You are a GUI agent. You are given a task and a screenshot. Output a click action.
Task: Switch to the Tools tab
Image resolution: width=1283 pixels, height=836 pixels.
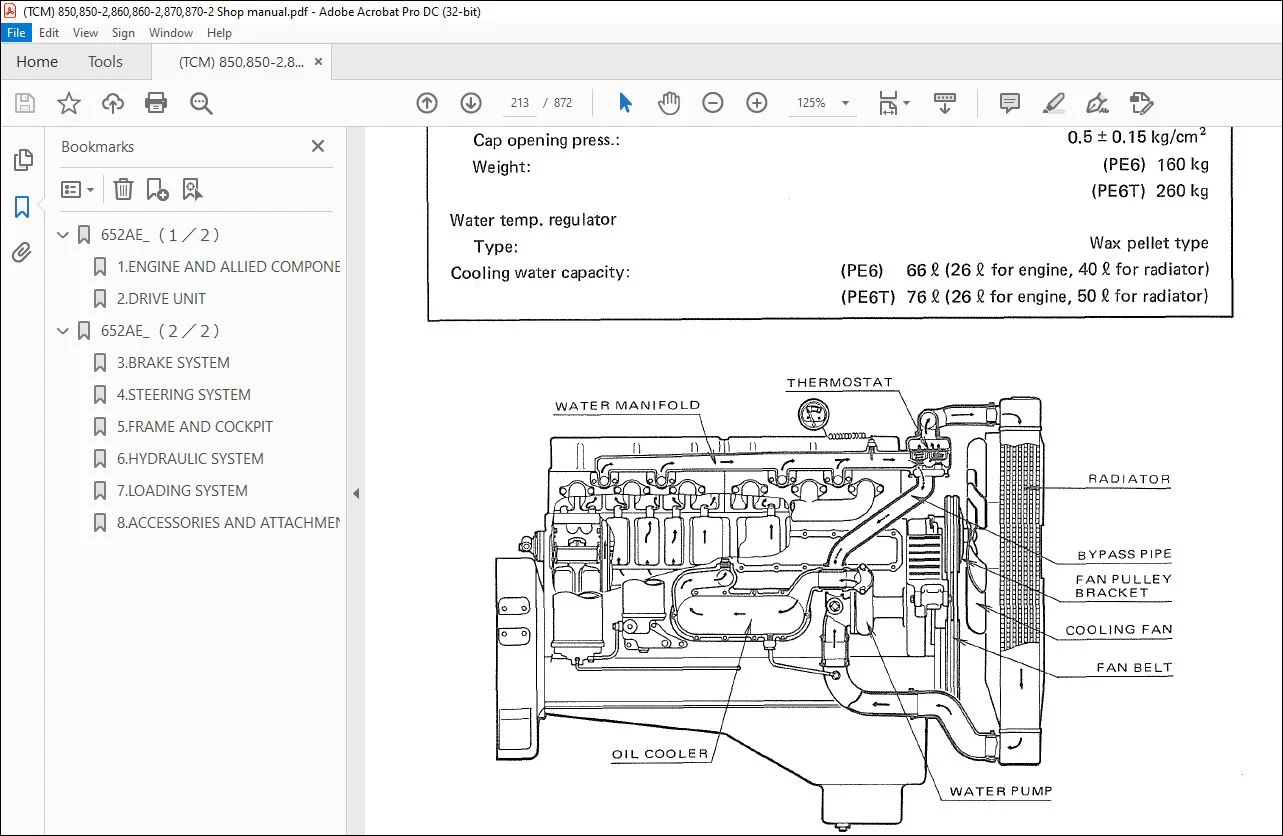[105, 62]
